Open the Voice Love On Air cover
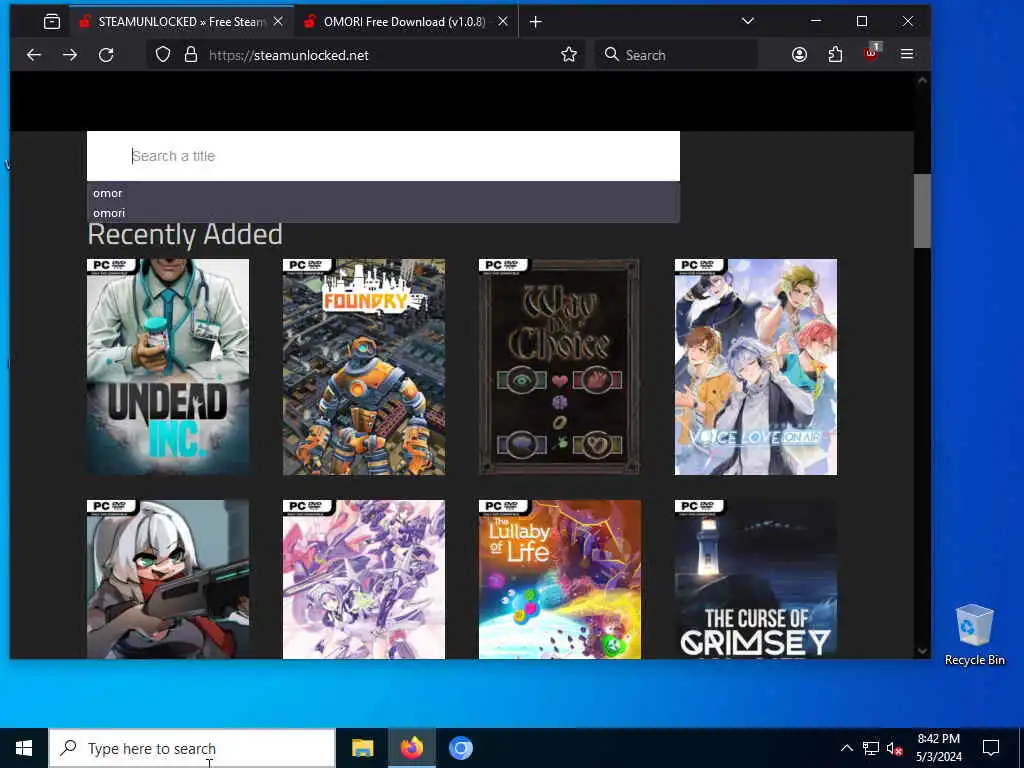Image resolution: width=1024 pixels, height=768 pixels. tap(756, 367)
